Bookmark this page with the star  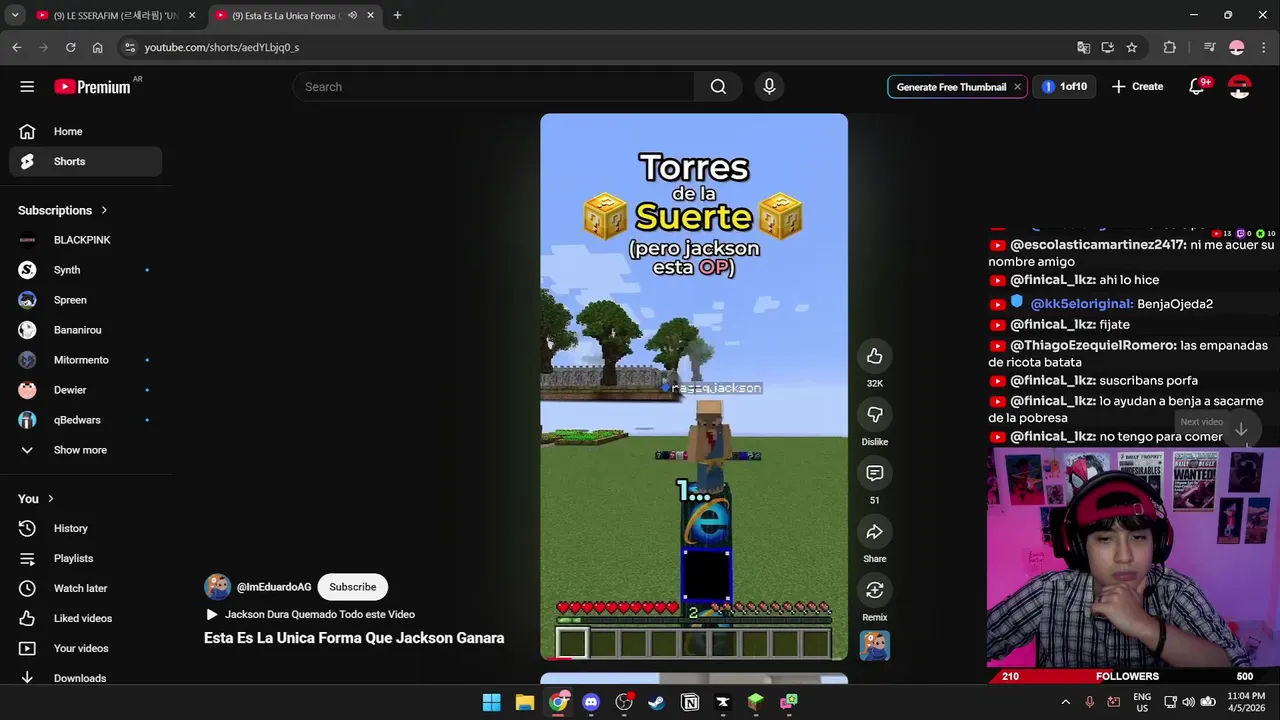pyautogui.click(x=1132, y=47)
